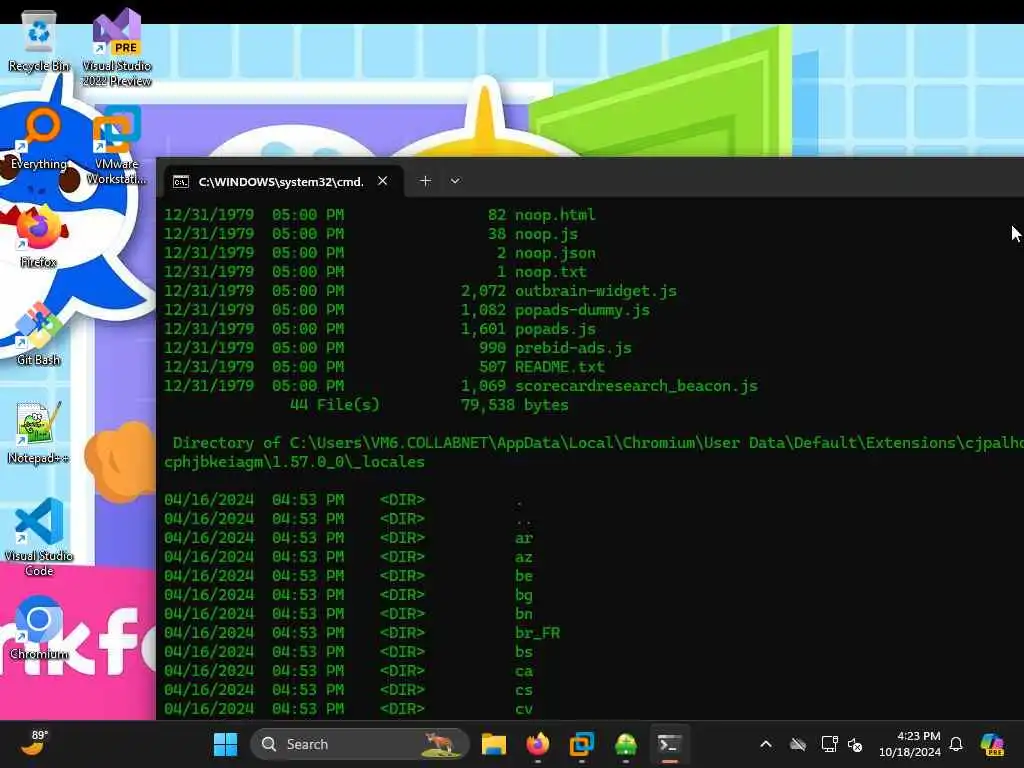Open the Recycle Bin desktop icon
Image resolution: width=1024 pixels, height=768 pixels.
coord(39,42)
